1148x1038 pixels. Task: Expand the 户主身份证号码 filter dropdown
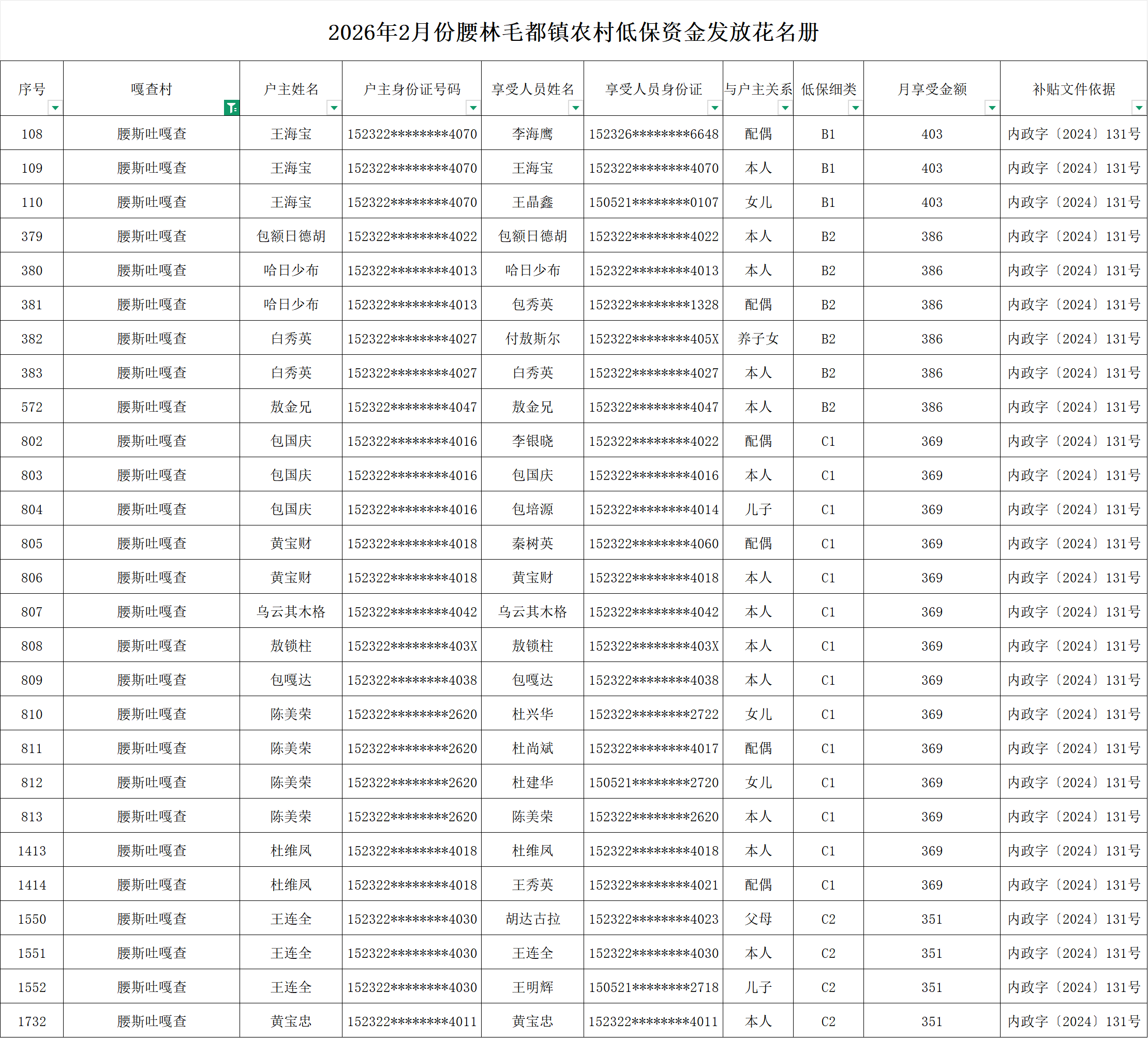click(x=473, y=108)
